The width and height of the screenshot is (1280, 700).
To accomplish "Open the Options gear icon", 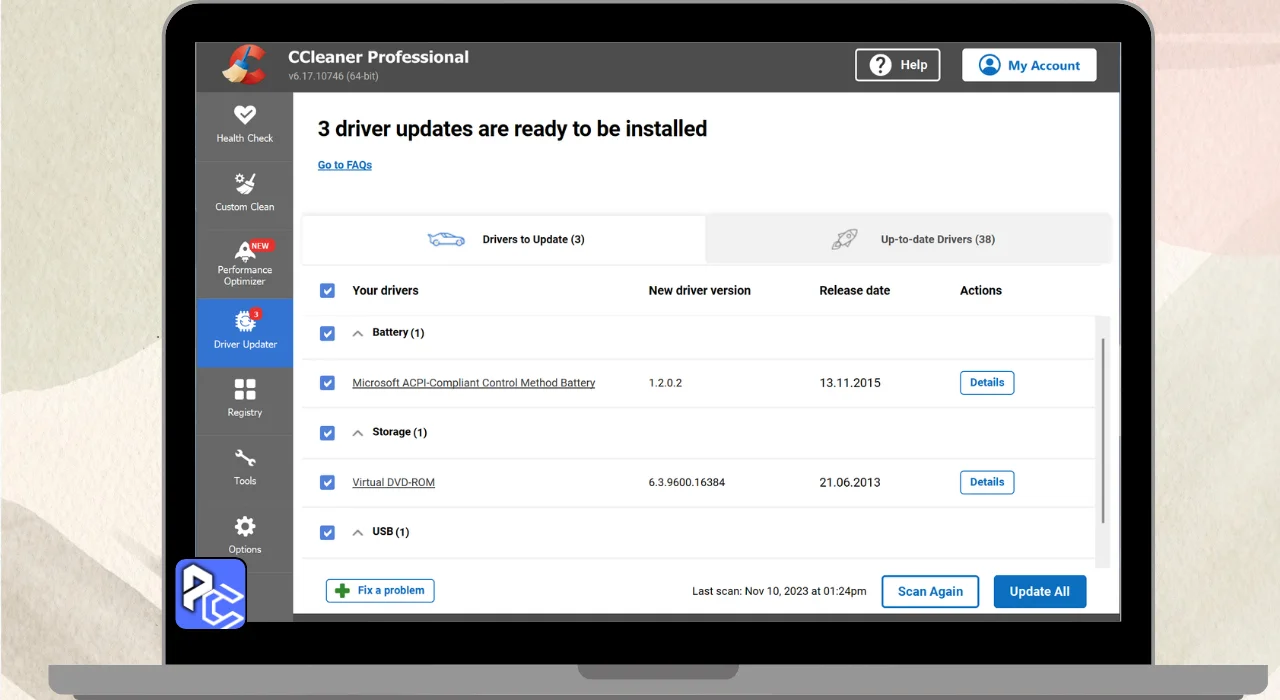I will click(245, 527).
